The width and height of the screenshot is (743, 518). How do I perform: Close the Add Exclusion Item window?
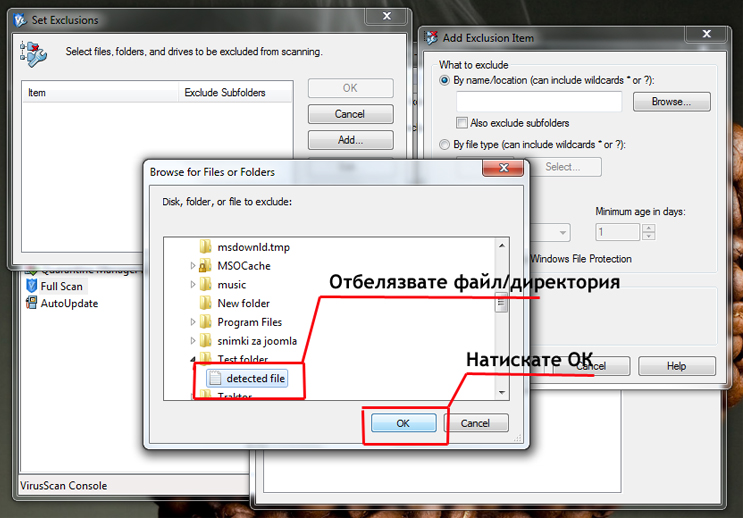coord(706,34)
